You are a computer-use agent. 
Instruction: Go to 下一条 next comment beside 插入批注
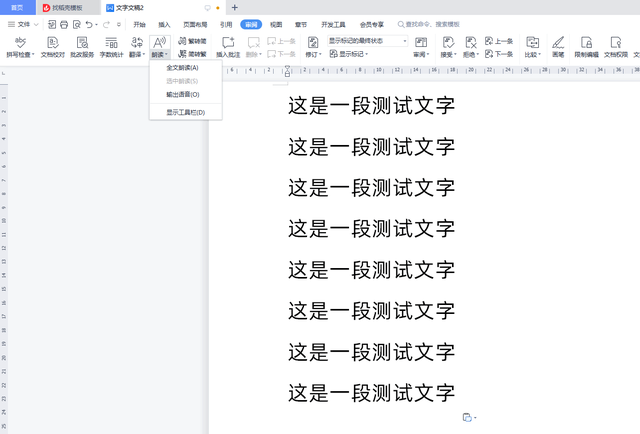(x=282, y=54)
